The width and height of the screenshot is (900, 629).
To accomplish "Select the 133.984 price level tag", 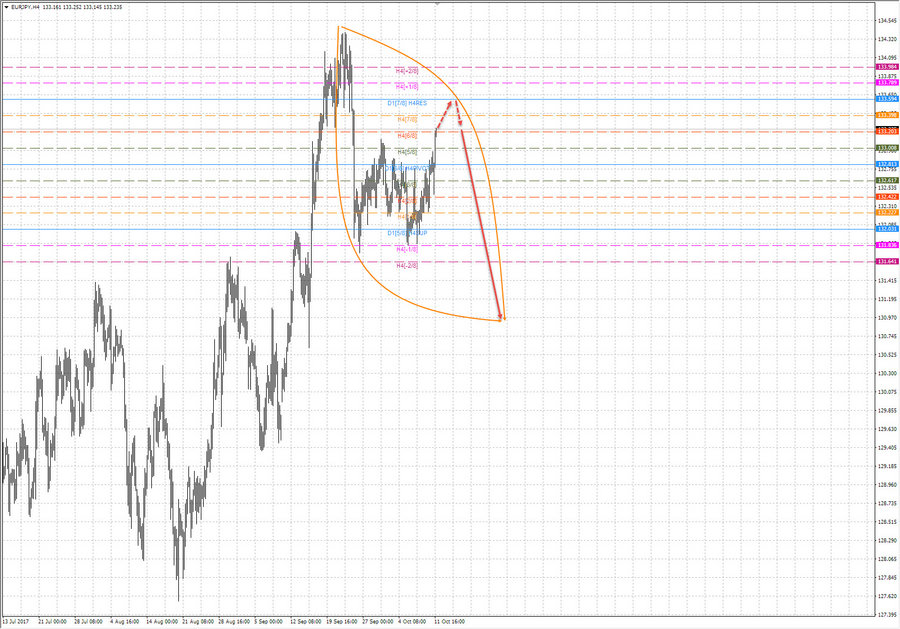I will point(887,67).
